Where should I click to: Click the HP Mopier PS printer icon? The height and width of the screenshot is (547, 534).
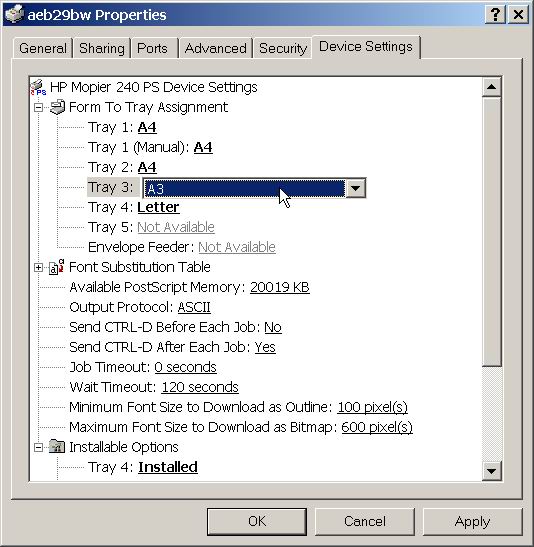point(38,87)
